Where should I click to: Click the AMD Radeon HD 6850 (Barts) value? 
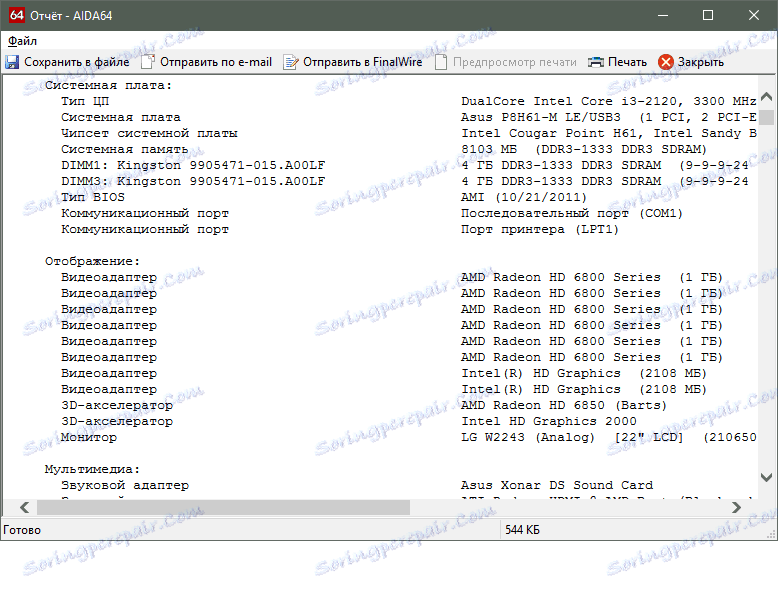coord(564,405)
